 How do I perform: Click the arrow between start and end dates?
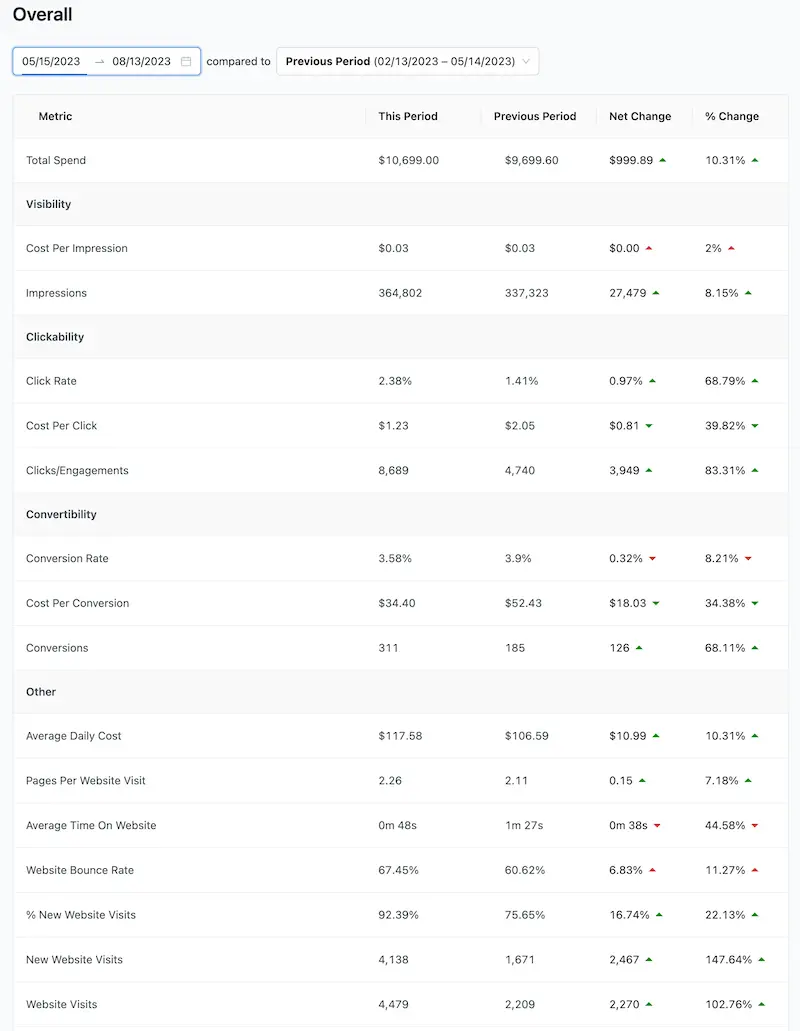99,61
